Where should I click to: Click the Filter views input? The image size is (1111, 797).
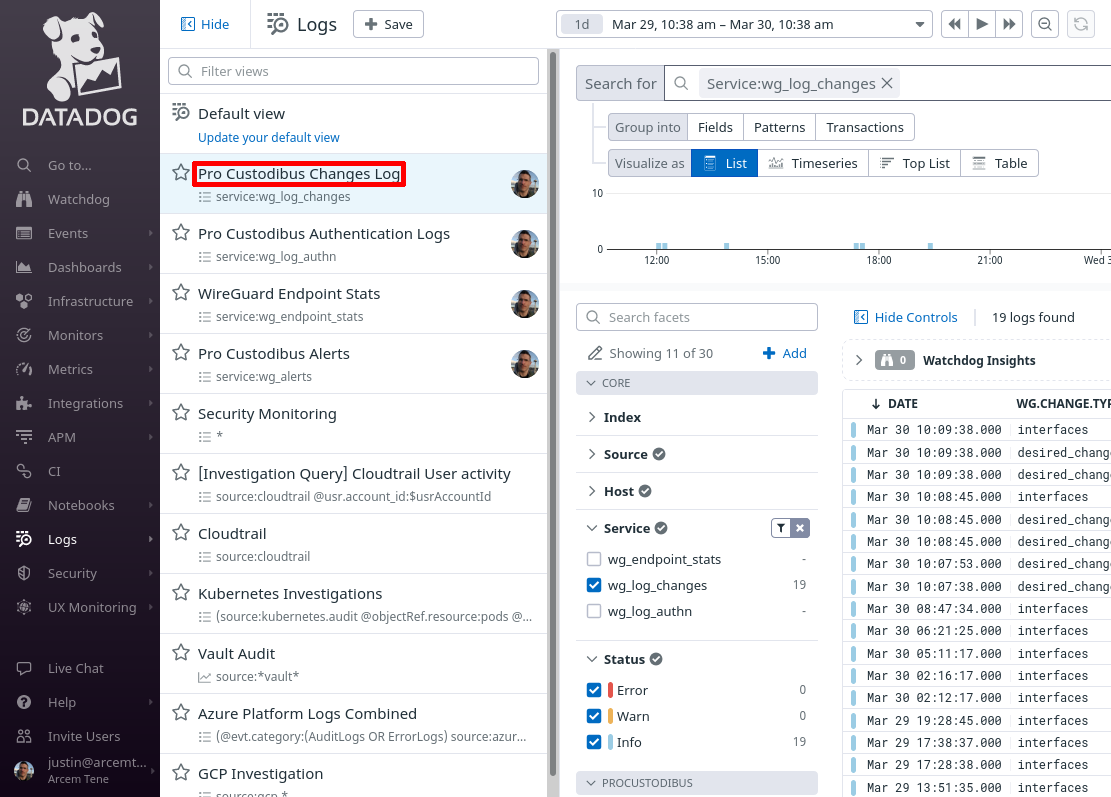[x=354, y=71]
